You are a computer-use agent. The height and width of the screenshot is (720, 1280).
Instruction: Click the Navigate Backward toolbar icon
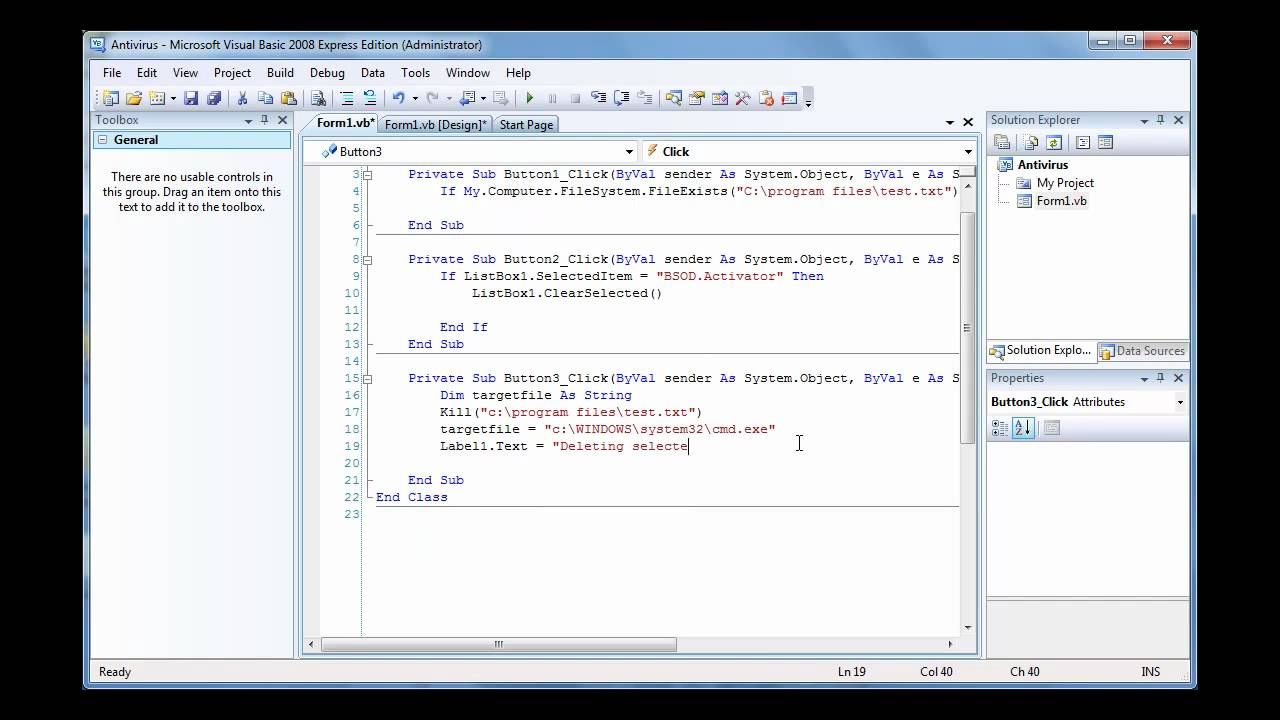(466, 98)
